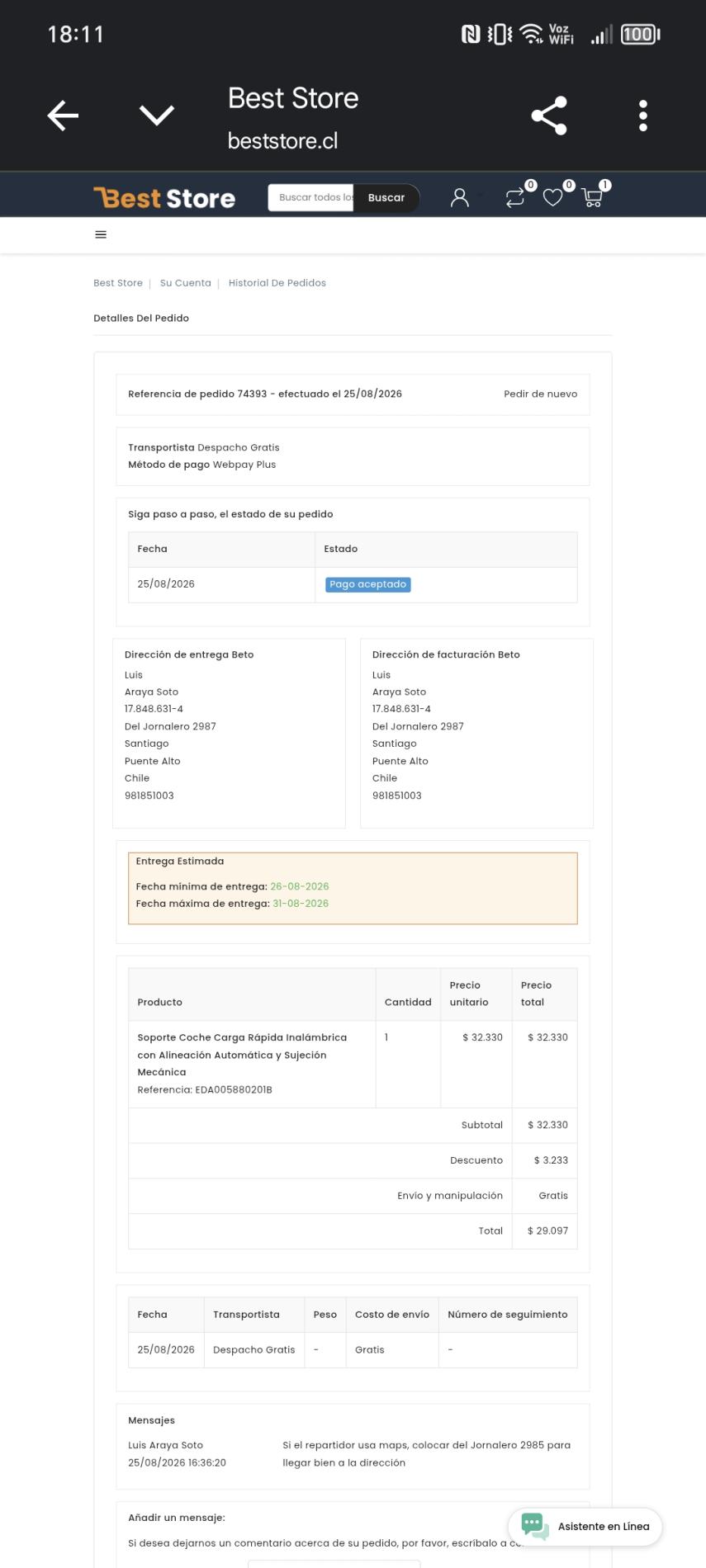This screenshot has height=1568, width=706.
Task: Expand the page info chevron
Action: [x=157, y=116]
